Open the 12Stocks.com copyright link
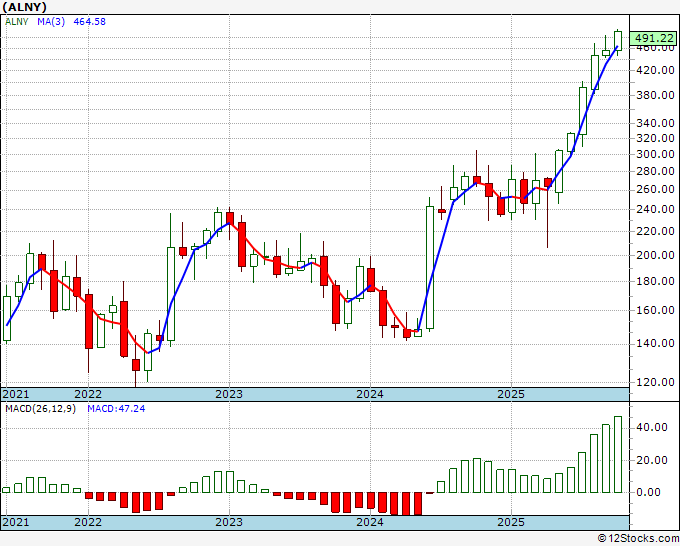Image resolution: width=680 pixels, height=546 pixels. coord(638,539)
